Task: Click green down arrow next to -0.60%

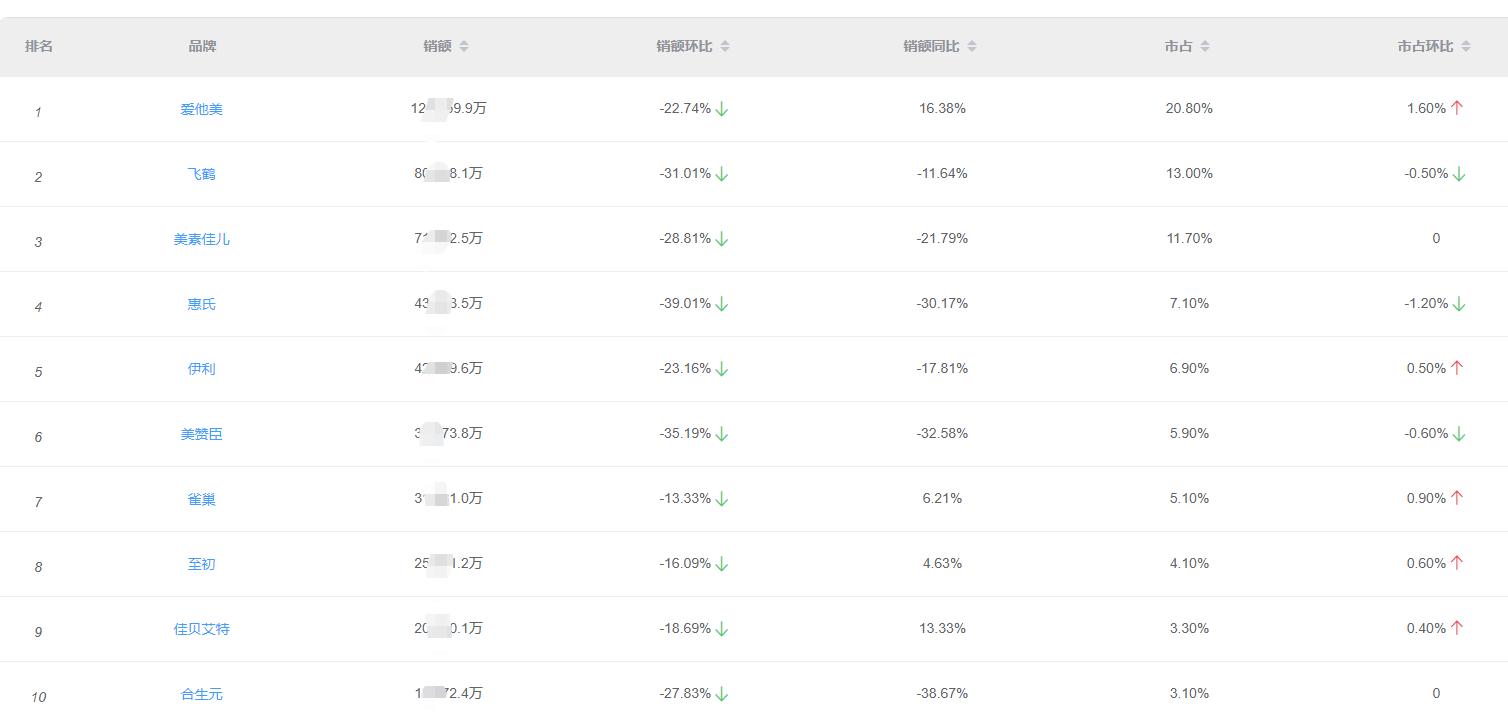Action: (1459, 434)
